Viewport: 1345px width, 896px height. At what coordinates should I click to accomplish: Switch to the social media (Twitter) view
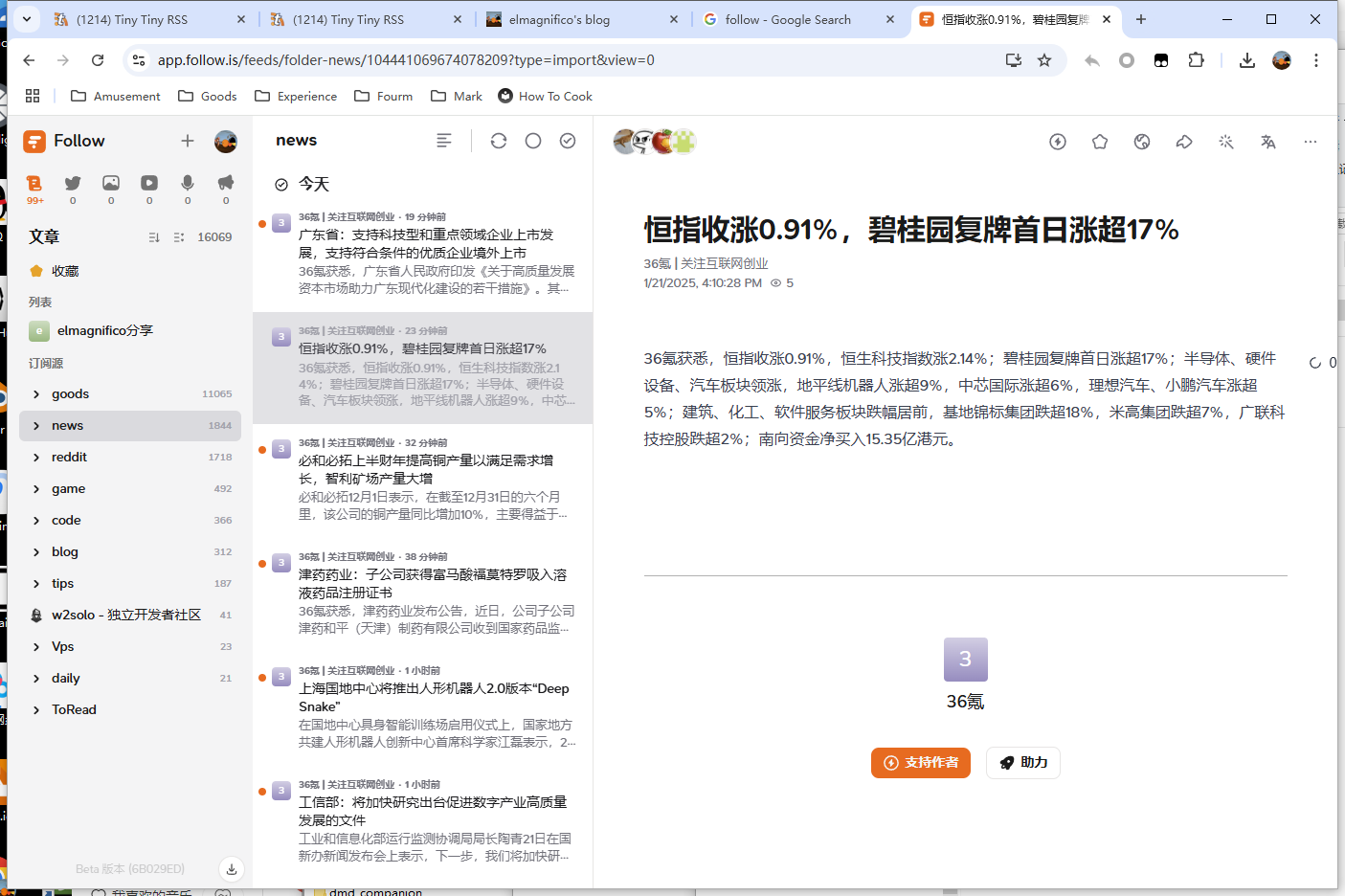point(73,189)
